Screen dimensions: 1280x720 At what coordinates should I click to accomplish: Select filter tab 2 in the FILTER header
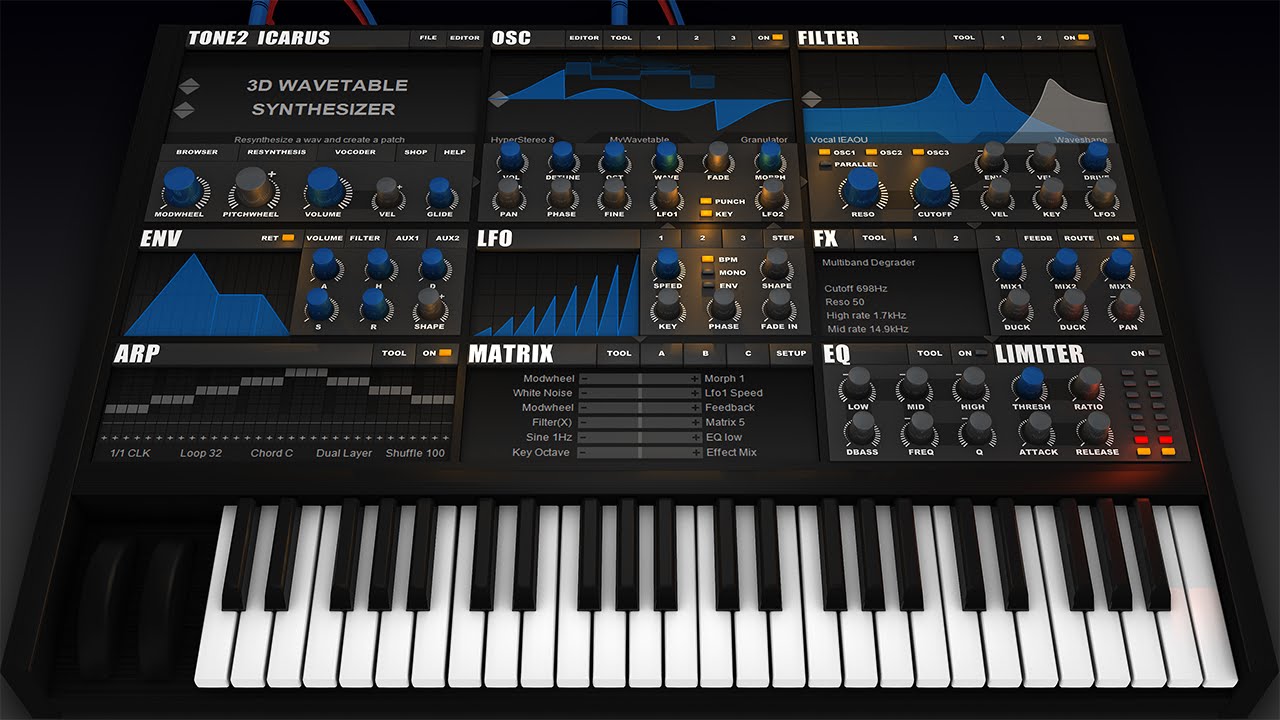coord(1039,38)
